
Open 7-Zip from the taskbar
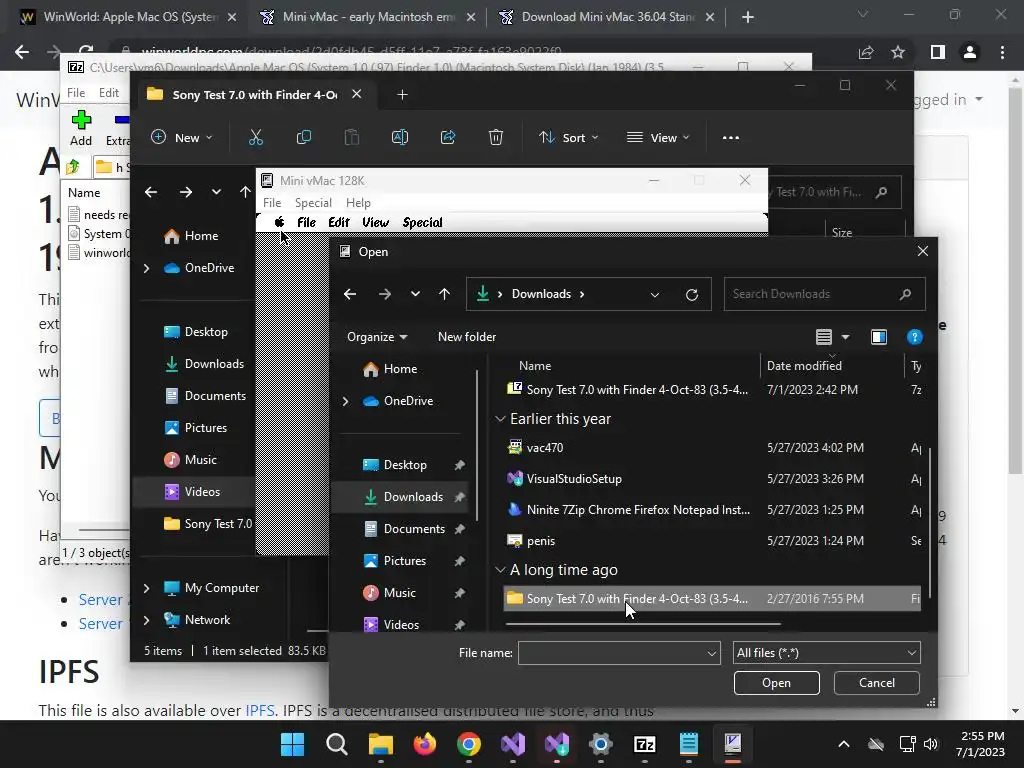tap(645, 744)
